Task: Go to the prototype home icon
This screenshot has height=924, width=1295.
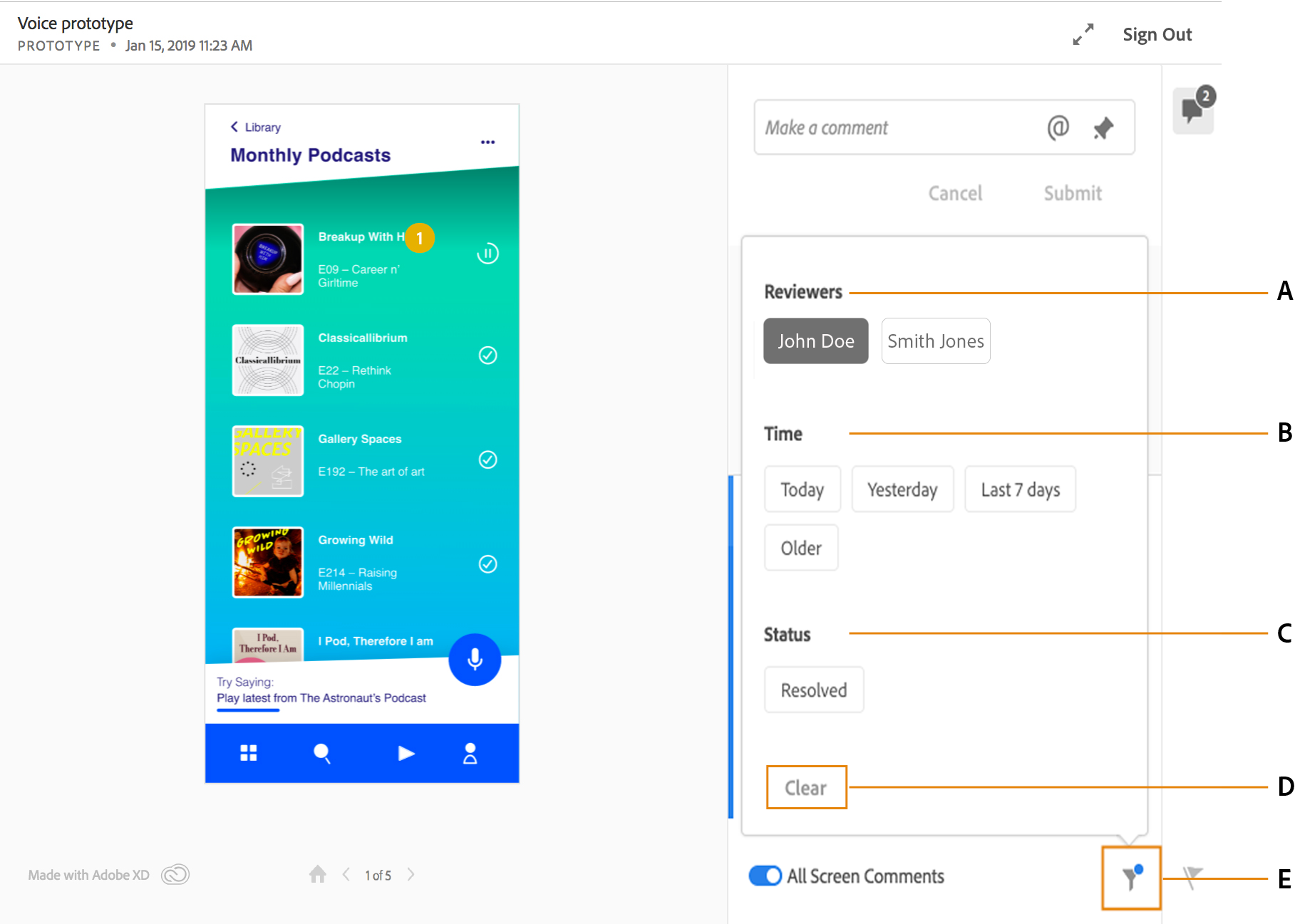Action: 318,874
